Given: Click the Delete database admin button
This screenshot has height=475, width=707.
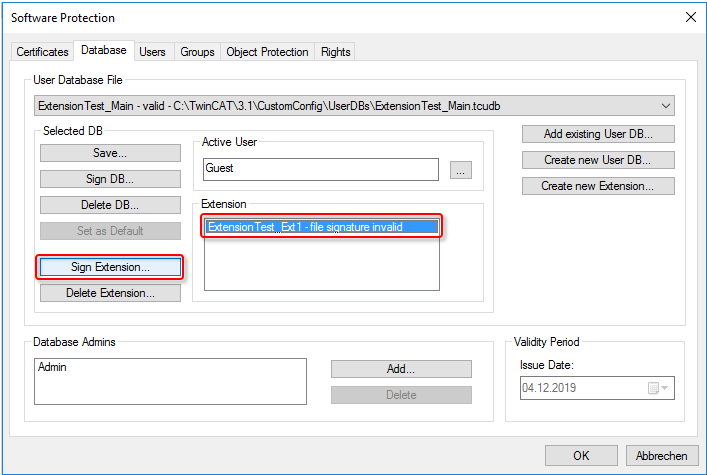Looking at the screenshot, I should [x=401, y=395].
